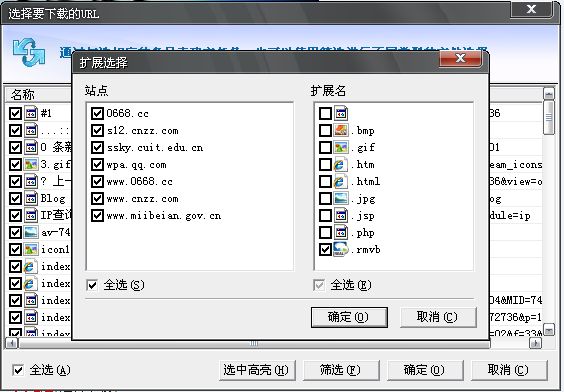
Task: Check the .html extension checkbox
Action: 326,181
